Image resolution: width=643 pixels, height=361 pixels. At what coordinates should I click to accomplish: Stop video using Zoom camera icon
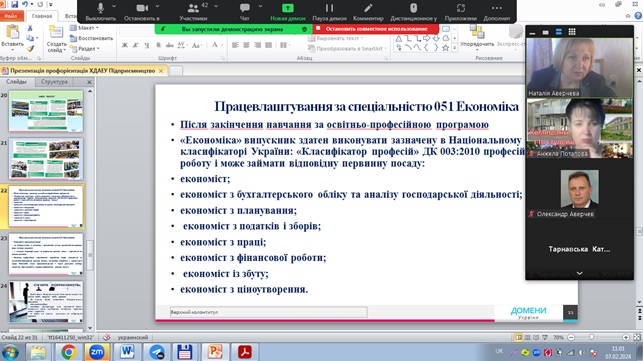pos(142,8)
